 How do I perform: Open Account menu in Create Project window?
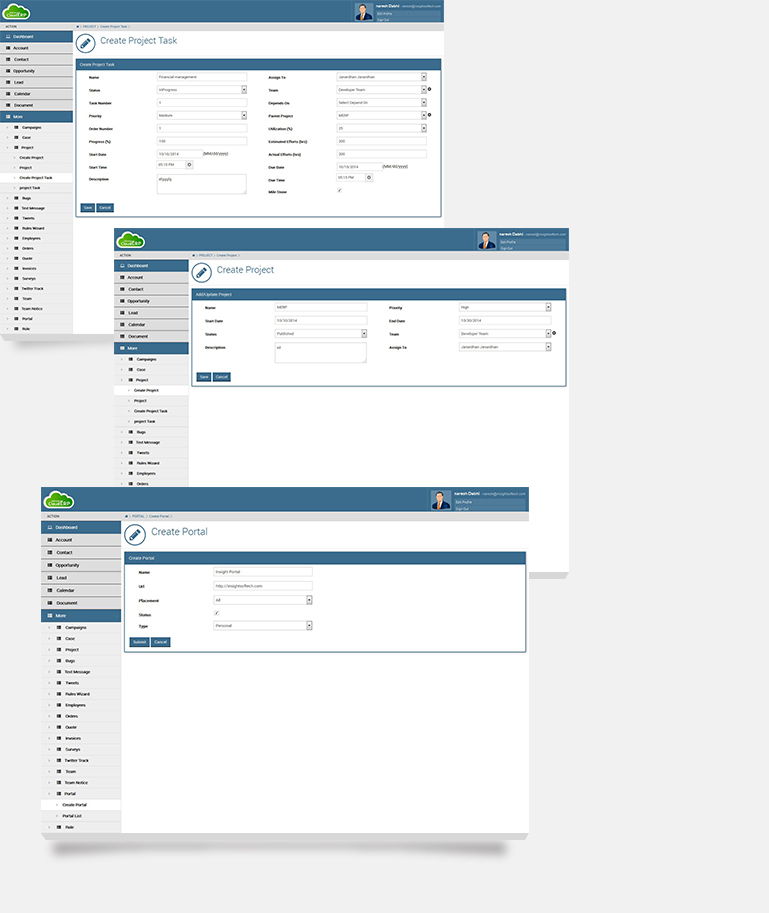151,277
